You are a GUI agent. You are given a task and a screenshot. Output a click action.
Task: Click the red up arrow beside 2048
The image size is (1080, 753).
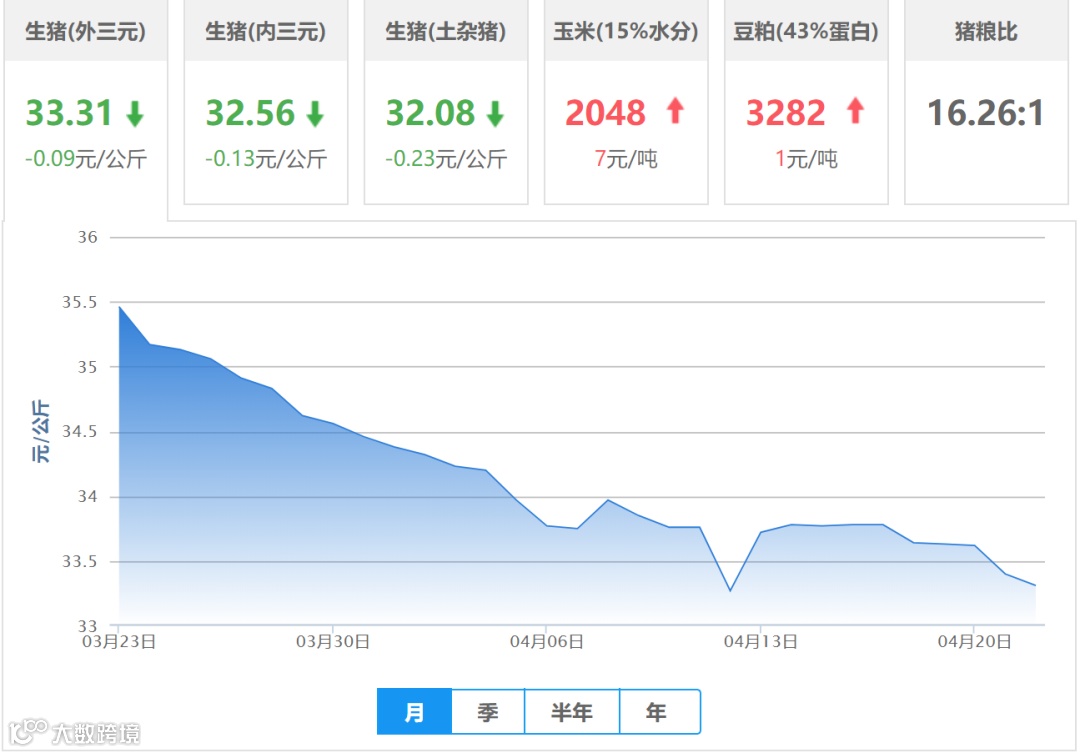tap(676, 111)
